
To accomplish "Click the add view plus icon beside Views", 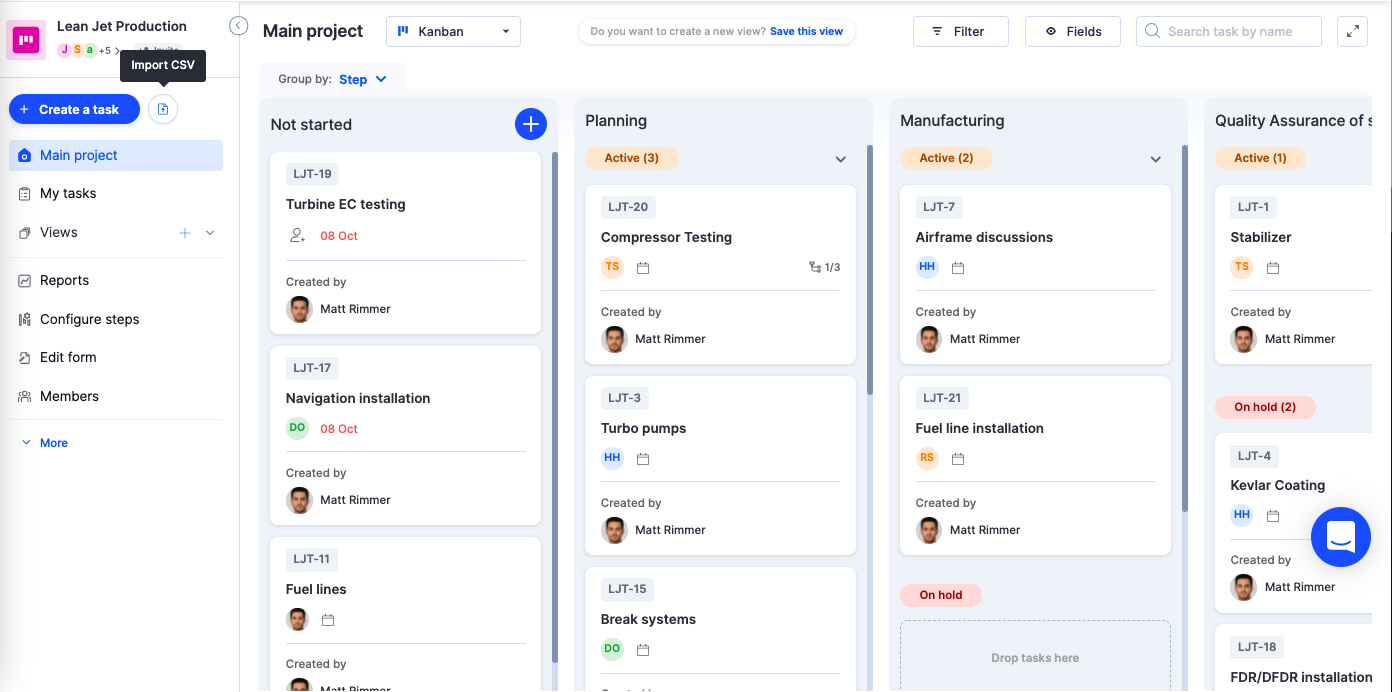I will 185,233.
